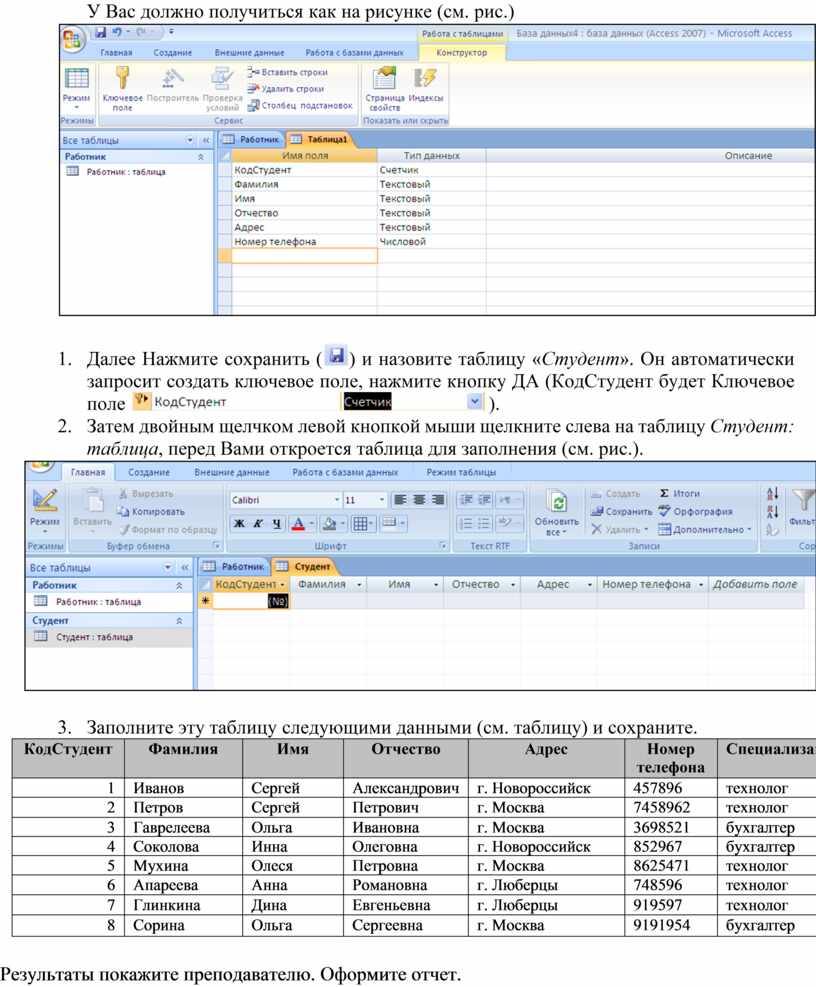Click the ascending sort icon
This screenshot has height=987, width=816.
click(x=773, y=494)
